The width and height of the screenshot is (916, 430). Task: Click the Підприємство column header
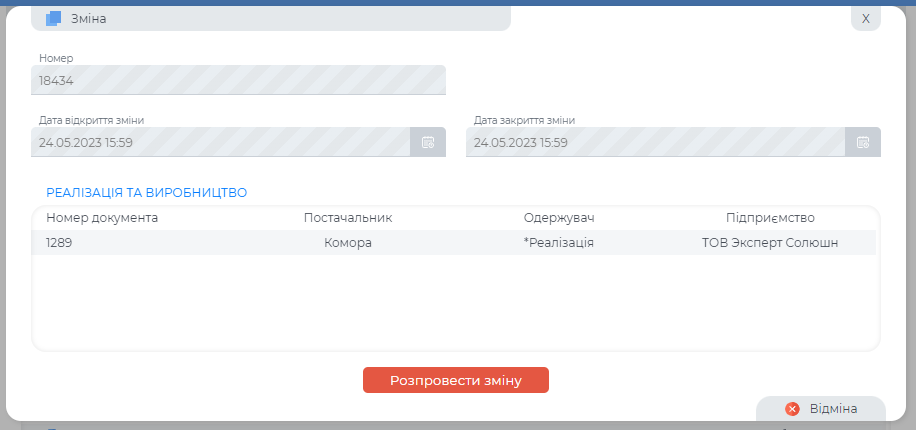tap(770, 217)
